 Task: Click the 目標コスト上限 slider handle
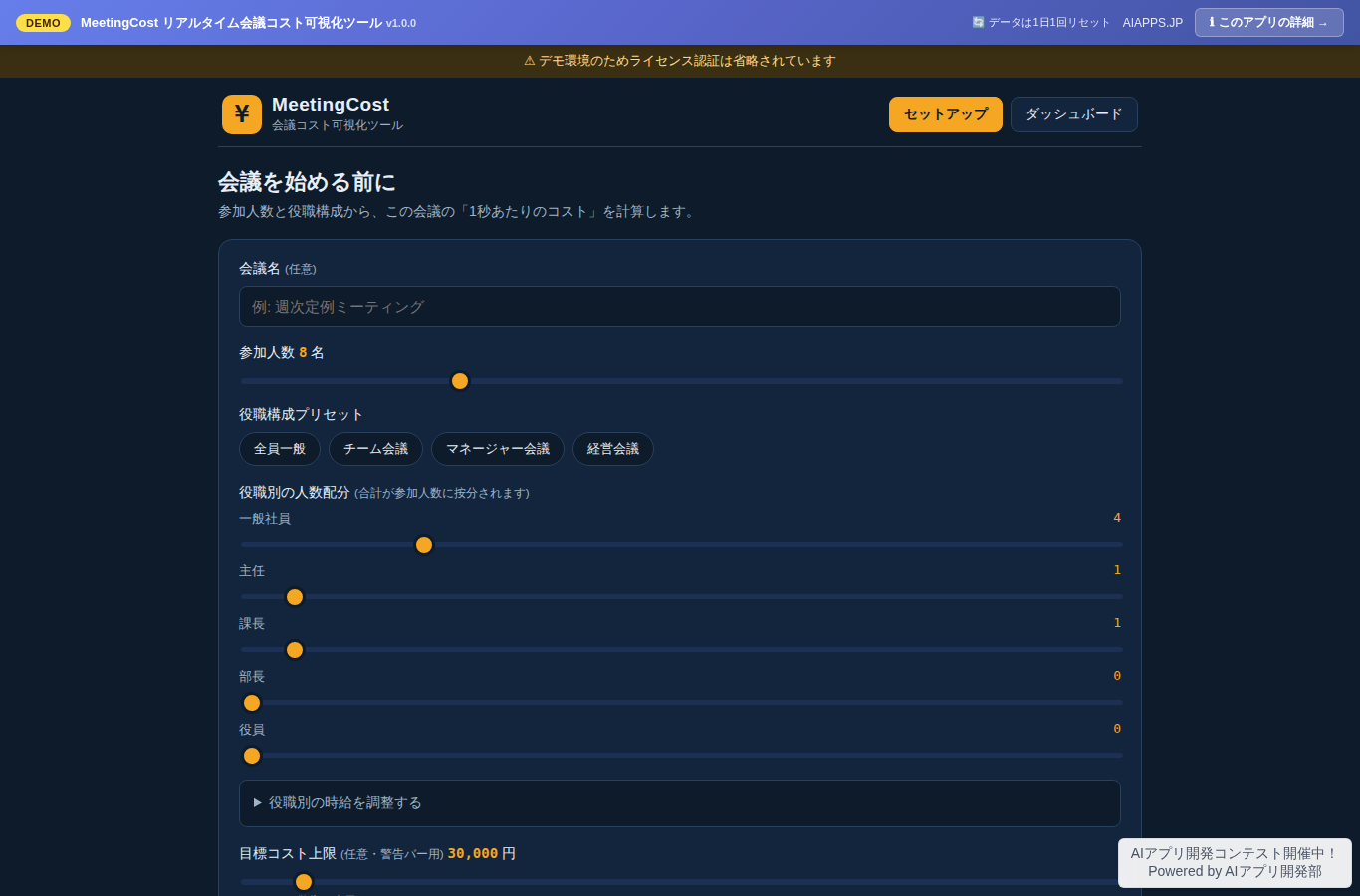click(304, 882)
